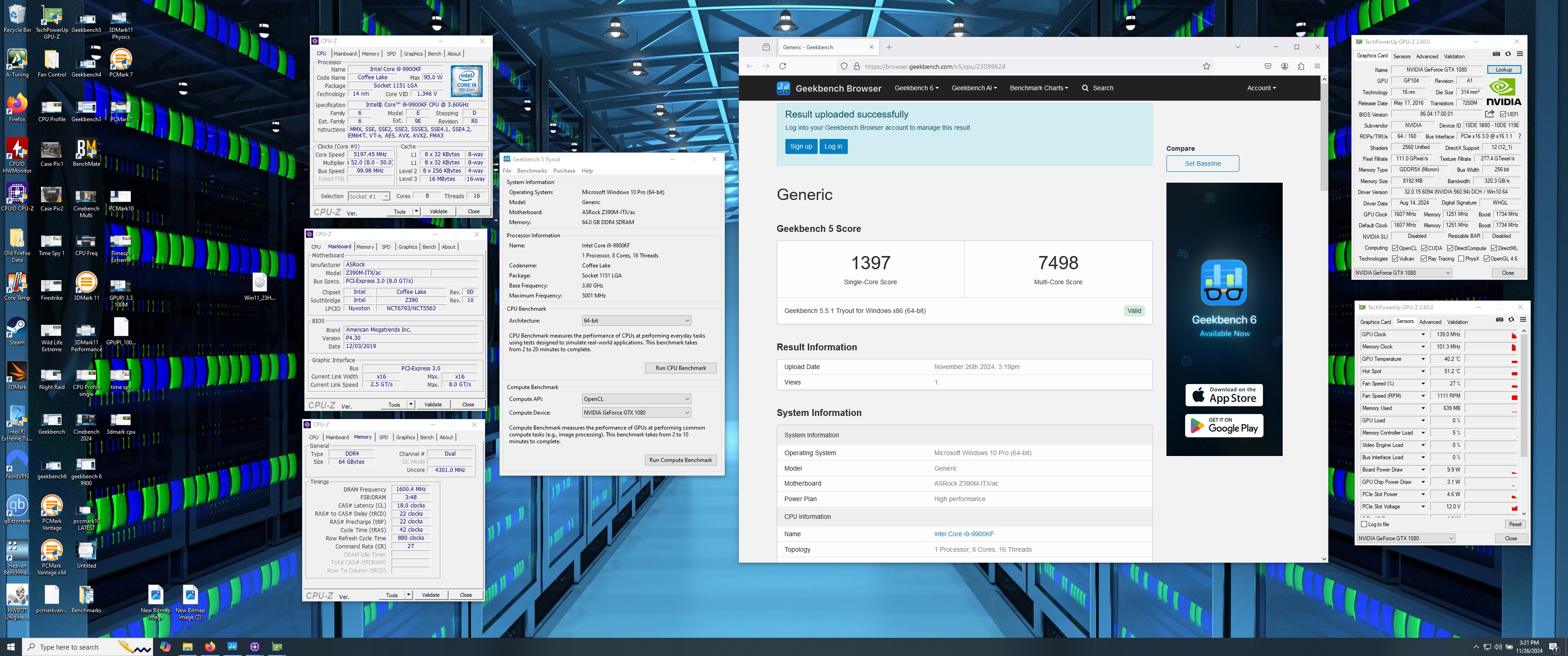Click the Run CPU Benchmark button
1568x656 pixels.
(x=681, y=368)
